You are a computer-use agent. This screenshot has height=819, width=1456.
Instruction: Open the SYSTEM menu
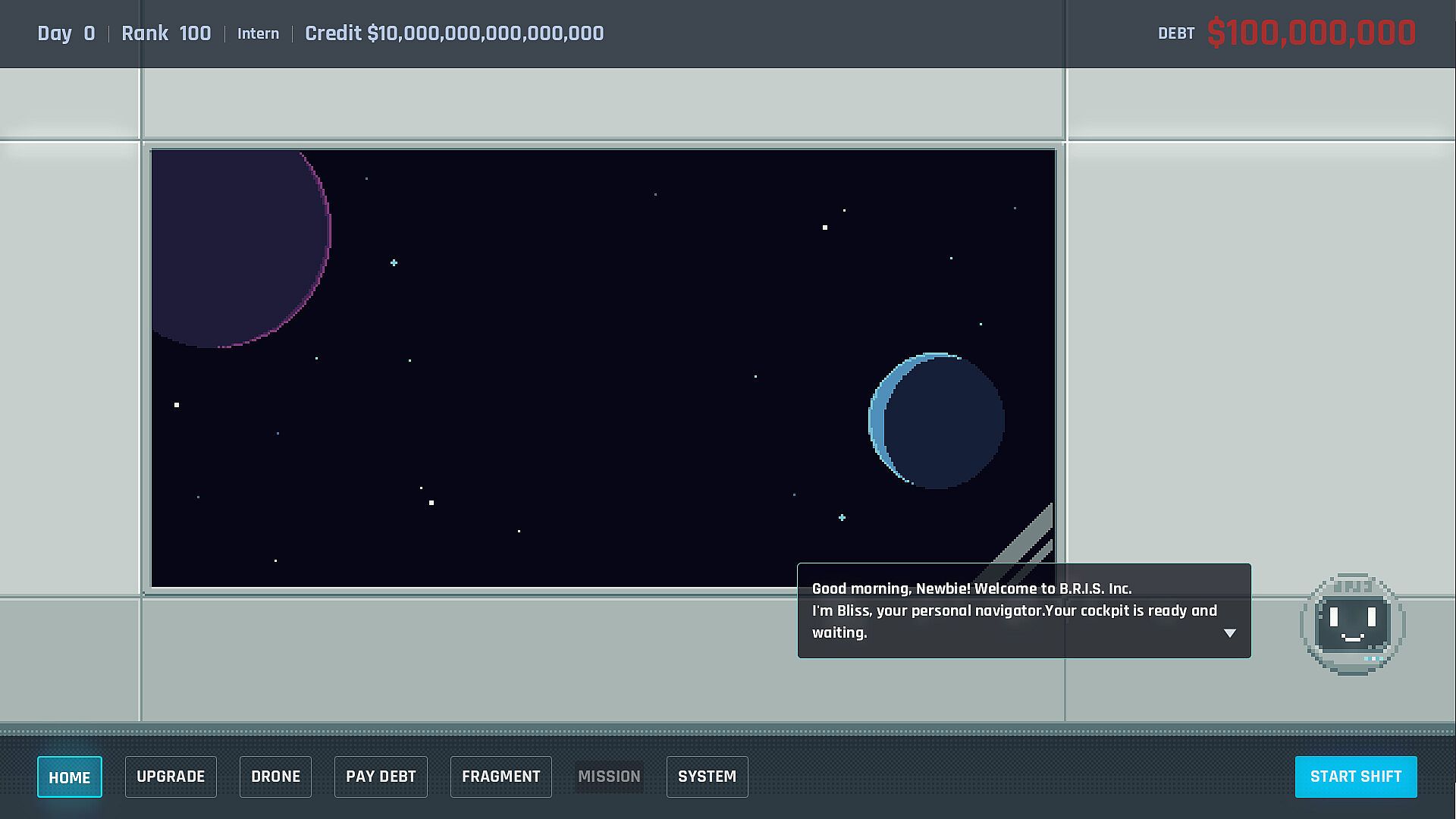coord(707,777)
